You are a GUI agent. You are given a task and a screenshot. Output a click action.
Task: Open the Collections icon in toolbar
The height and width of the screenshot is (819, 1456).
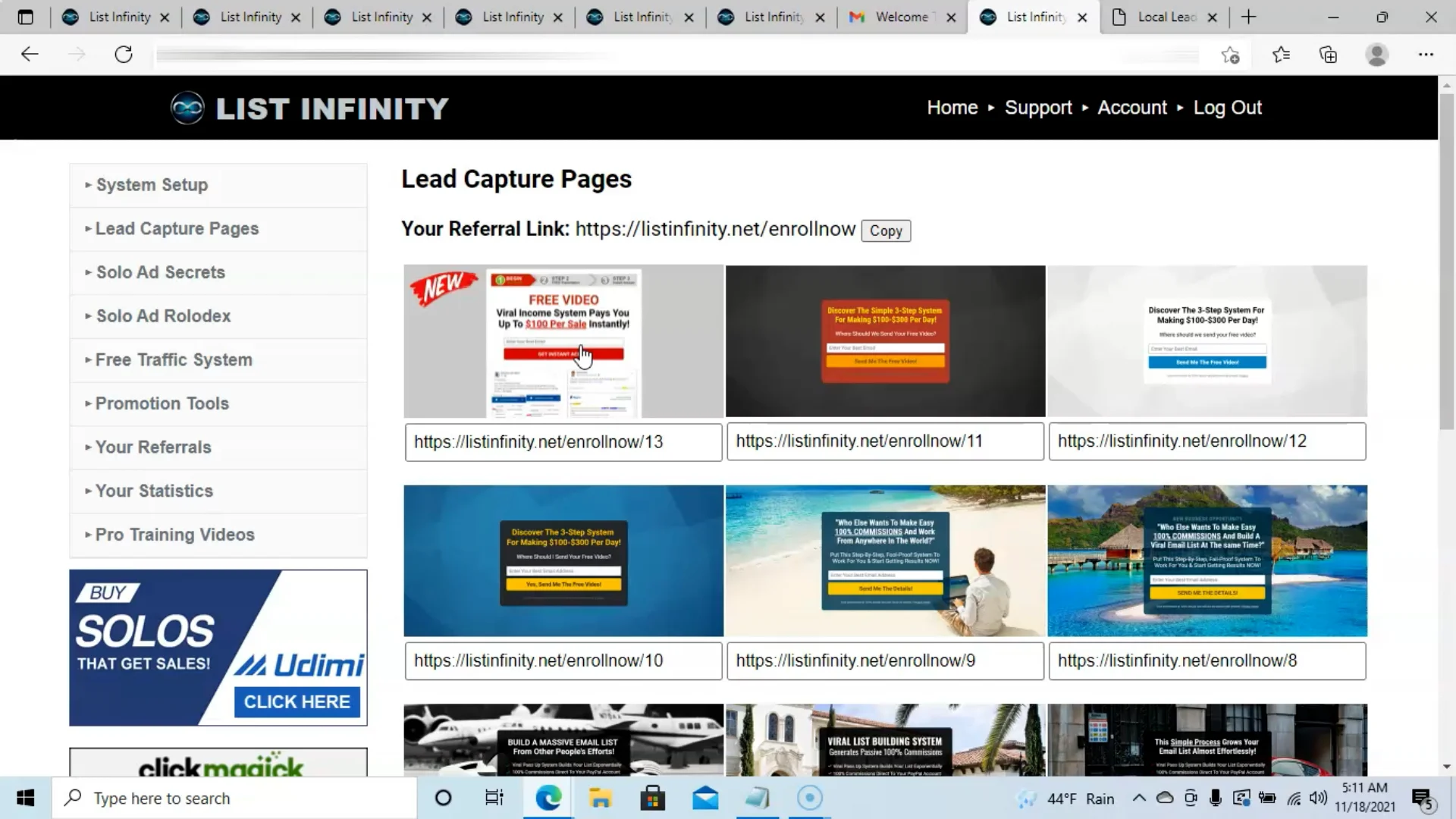(x=1328, y=55)
